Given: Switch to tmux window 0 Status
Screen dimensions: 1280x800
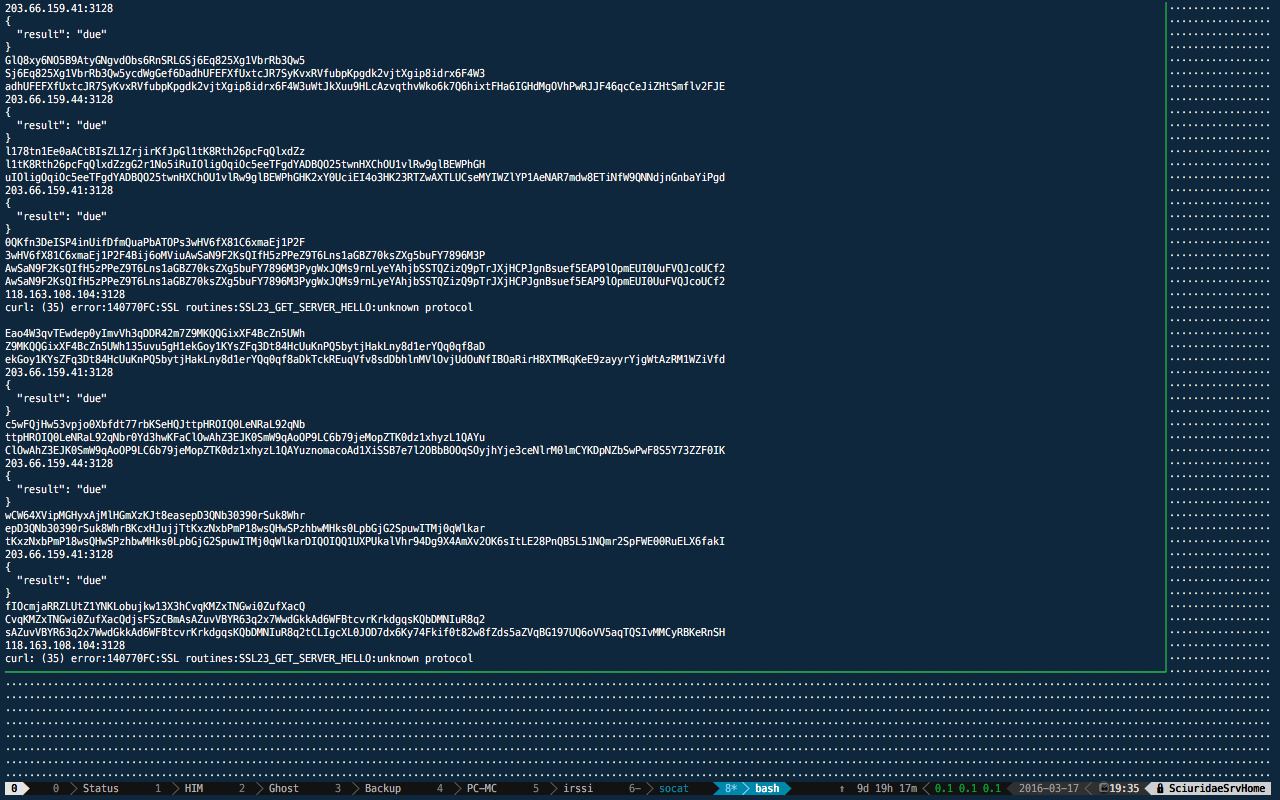Looking at the screenshot, I should pos(85,788).
